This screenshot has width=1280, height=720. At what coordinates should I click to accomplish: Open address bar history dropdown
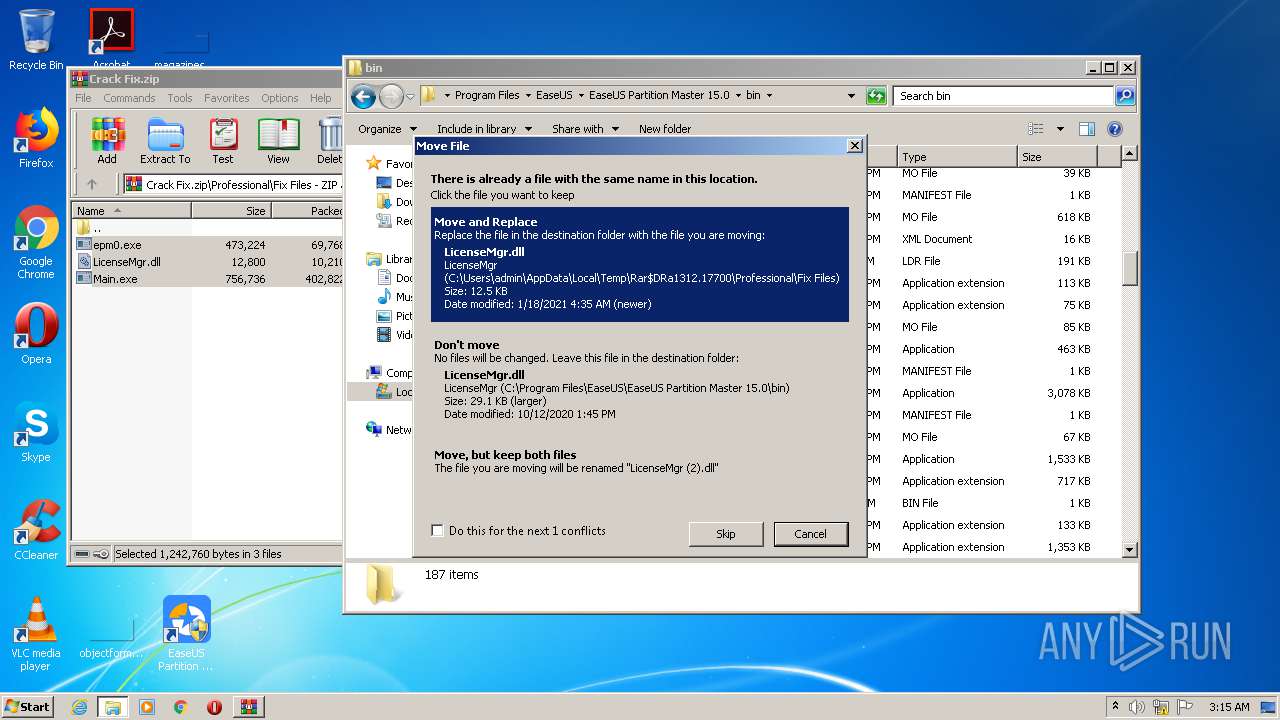click(851, 96)
